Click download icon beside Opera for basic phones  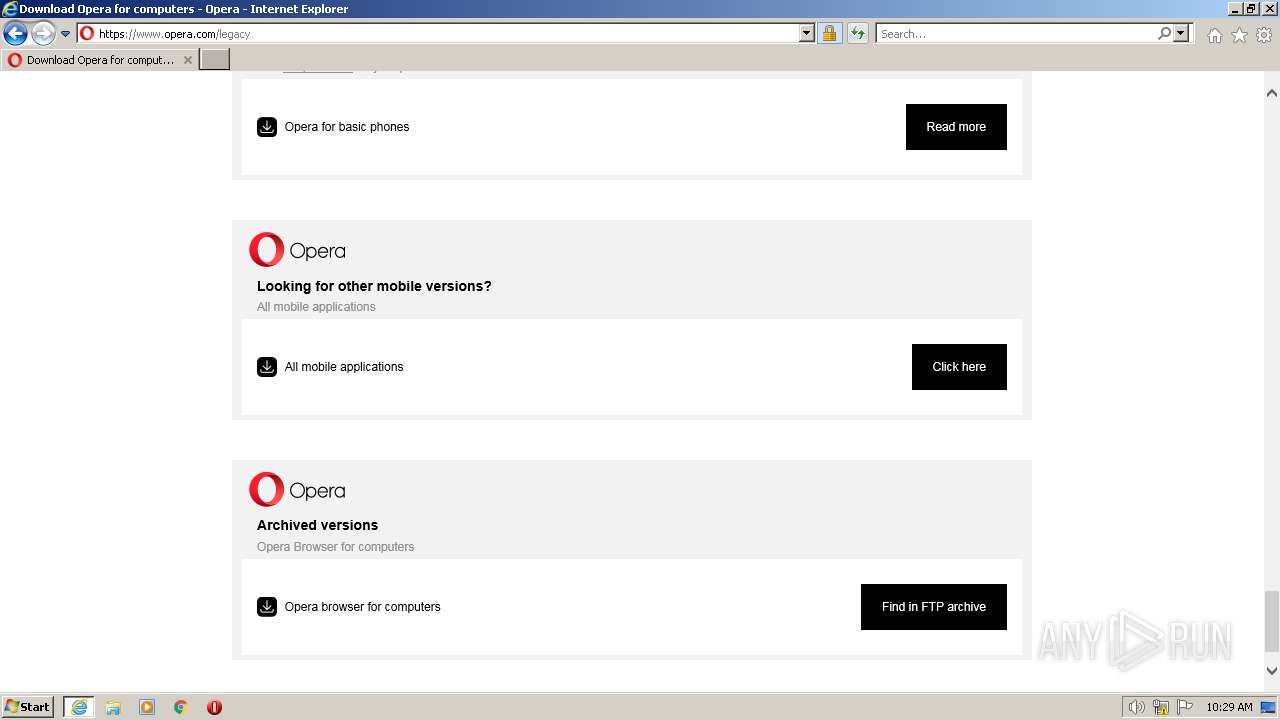(x=267, y=127)
